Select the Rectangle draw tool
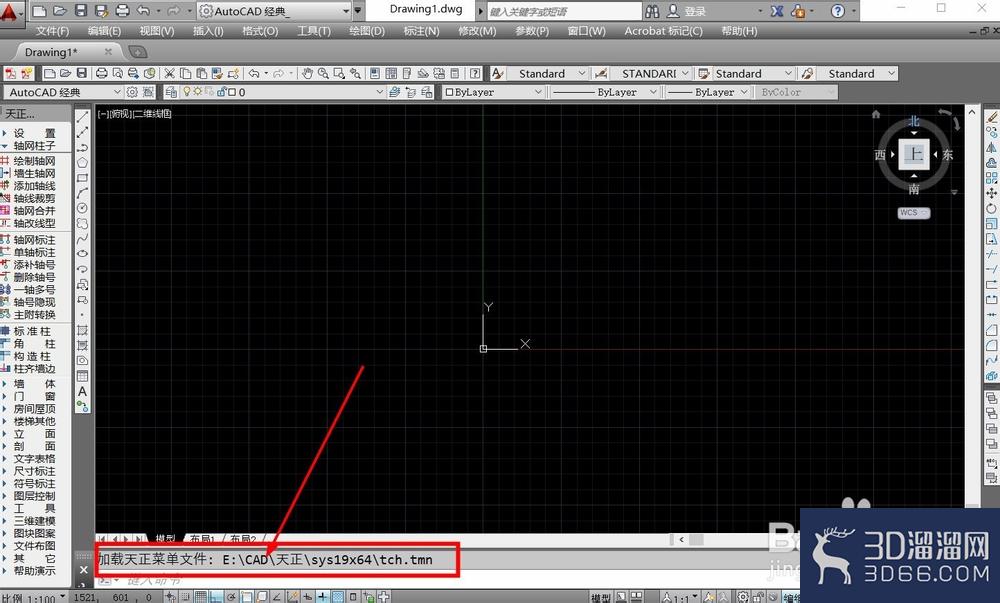 82,178
